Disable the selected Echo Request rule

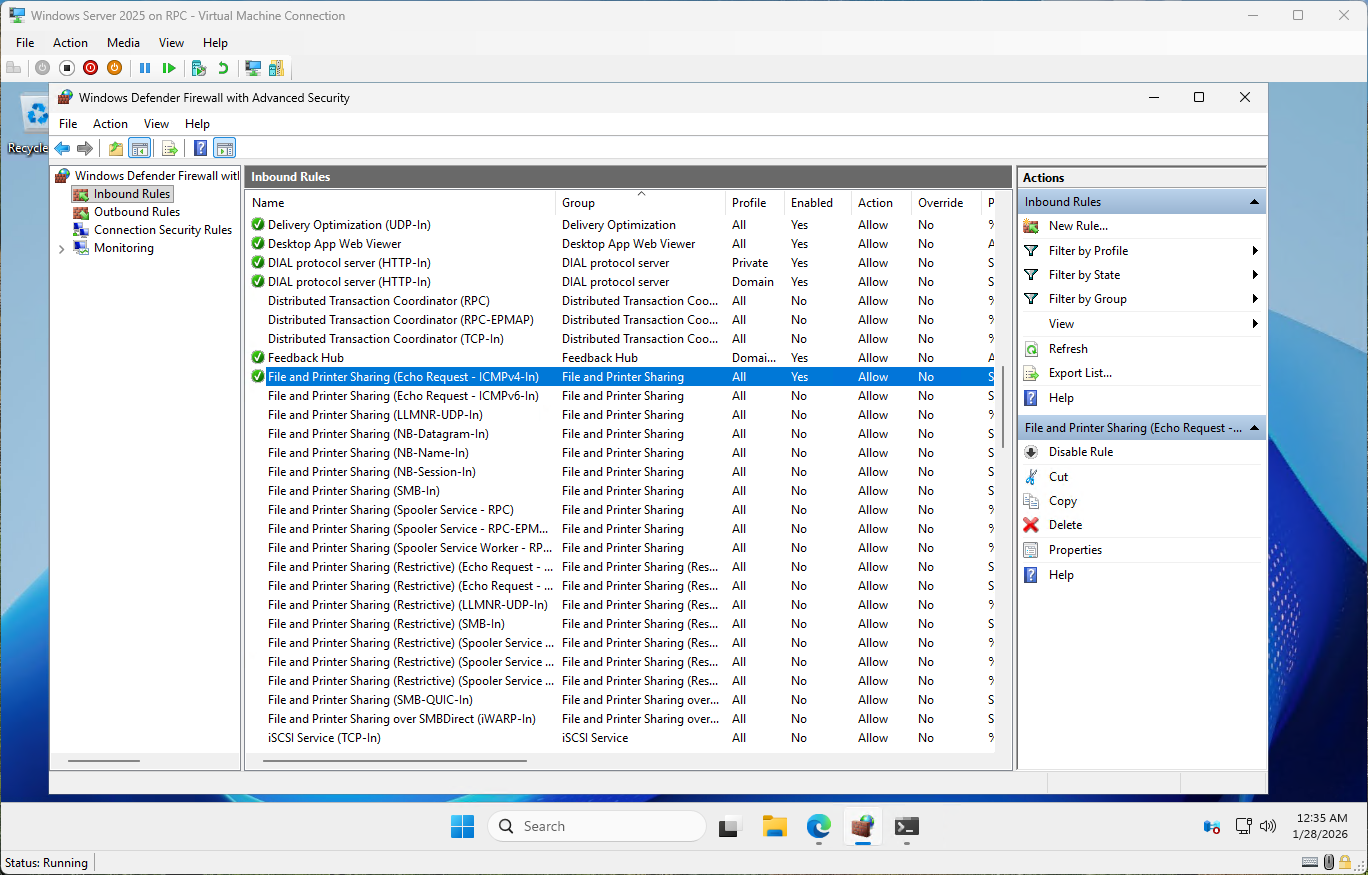coord(1080,452)
